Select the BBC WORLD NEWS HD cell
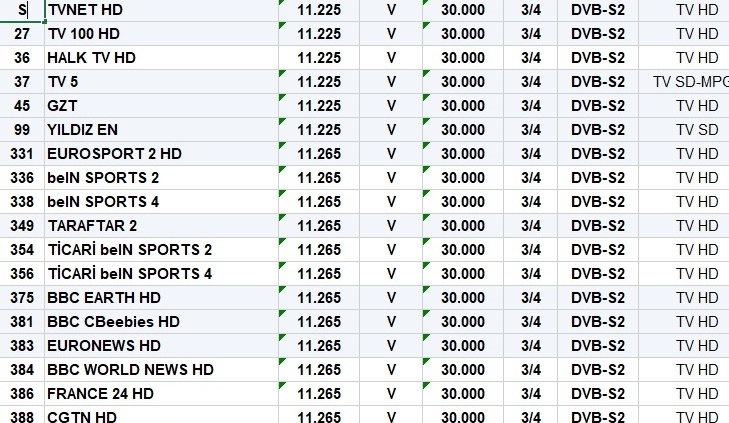Viewport: 729px width, 423px height. (162, 370)
